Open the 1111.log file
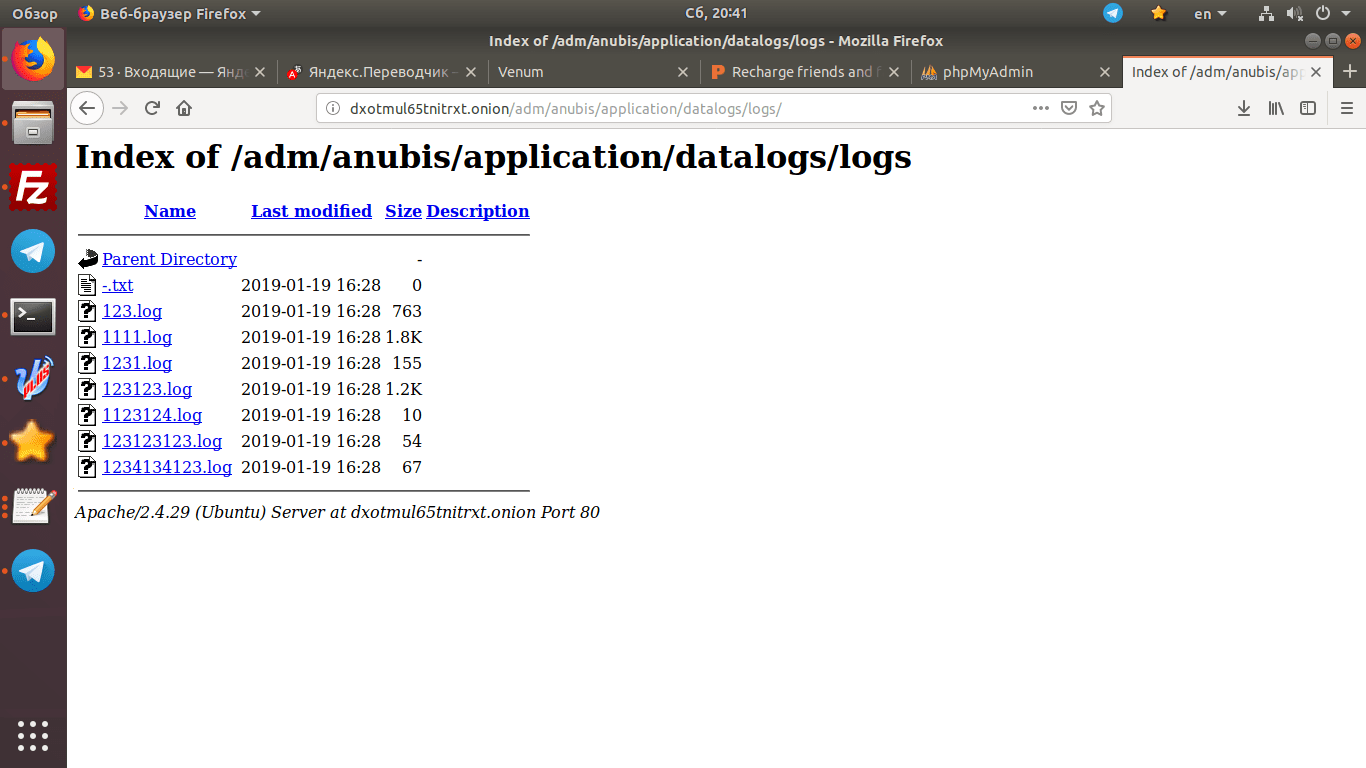Viewport: 1366px width, 768px height. pyautogui.click(x=137, y=337)
